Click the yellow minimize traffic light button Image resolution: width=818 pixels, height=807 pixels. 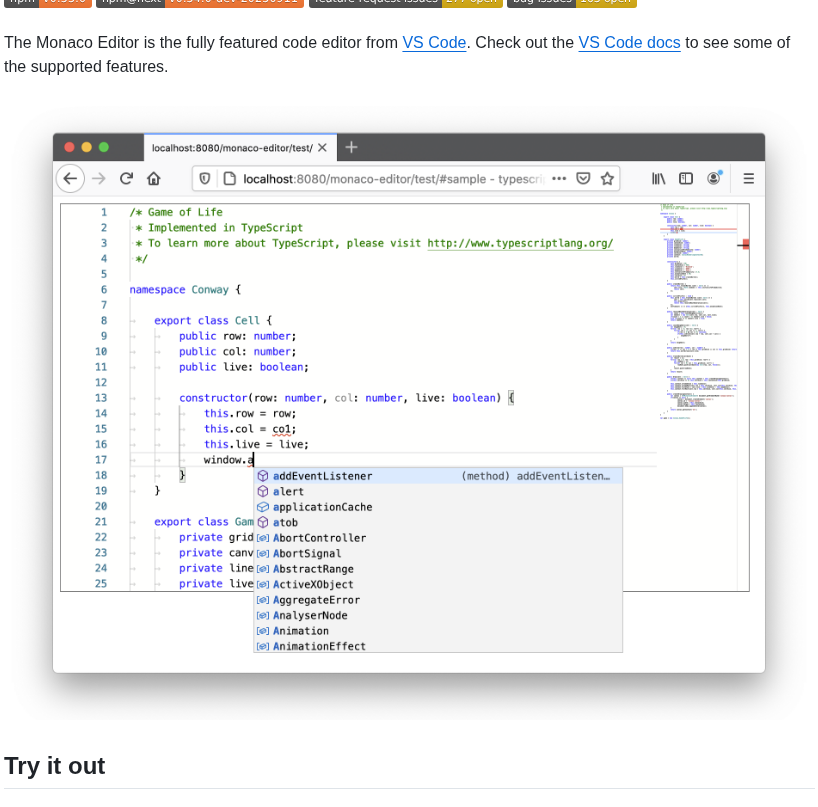coord(87,147)
